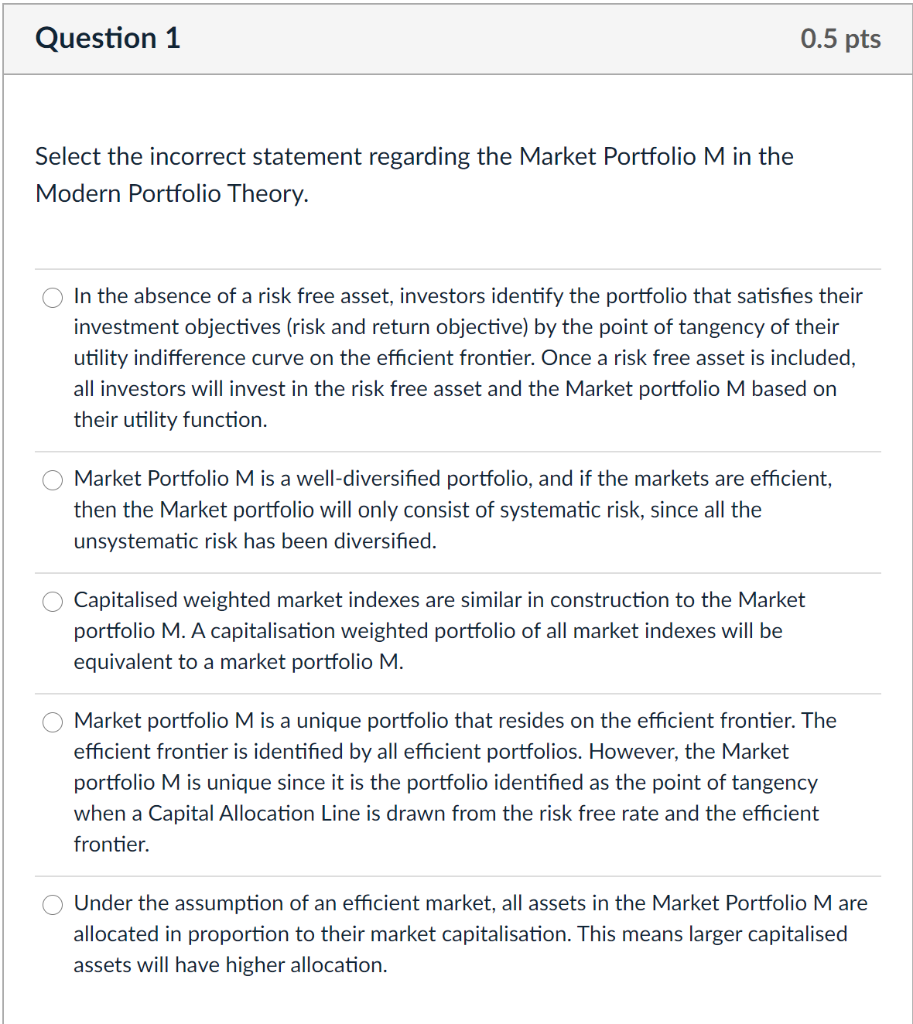Select the answer about market capitalisation allocation

point(52,904)
